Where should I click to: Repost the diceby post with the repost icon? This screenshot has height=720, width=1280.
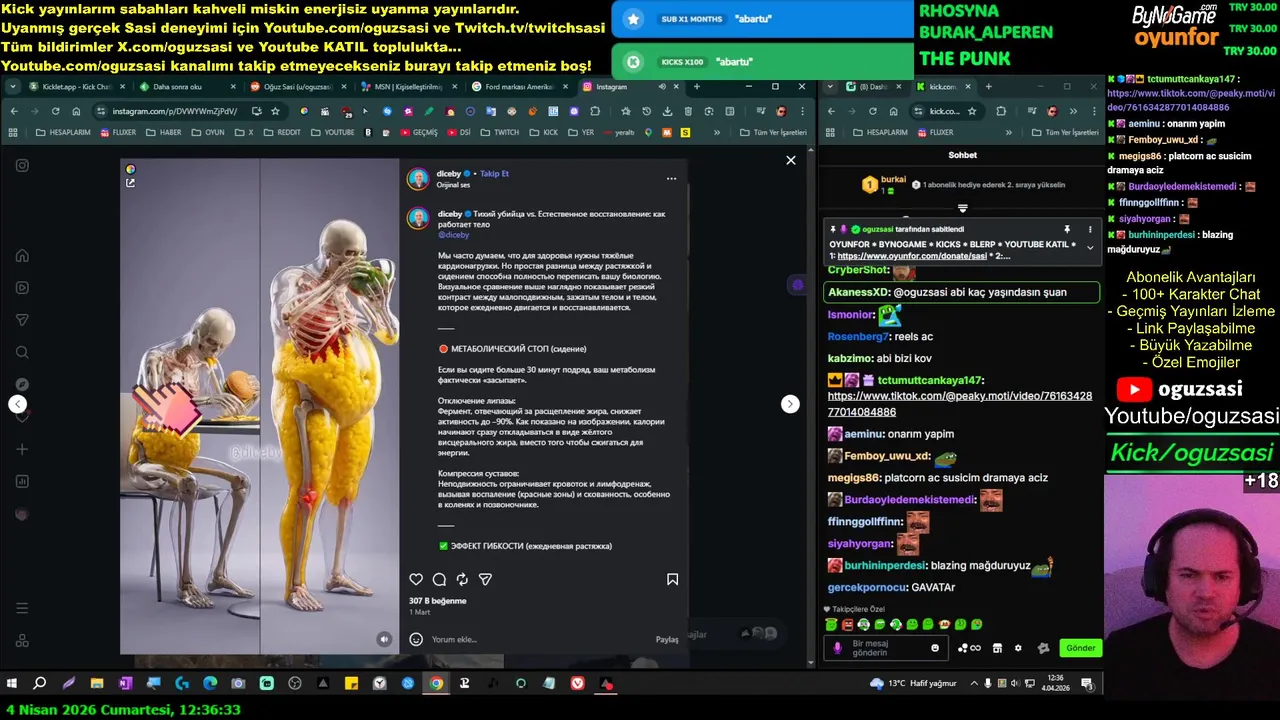tap(462, 579)
